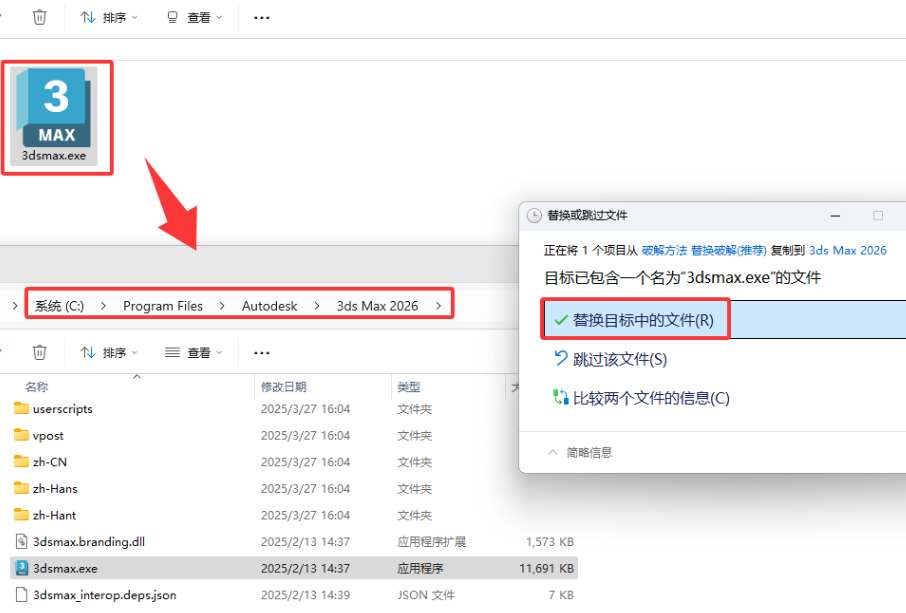Navigate to the Autodesk breadcrumb
The image size is (906, 613).
coord(269,306)
